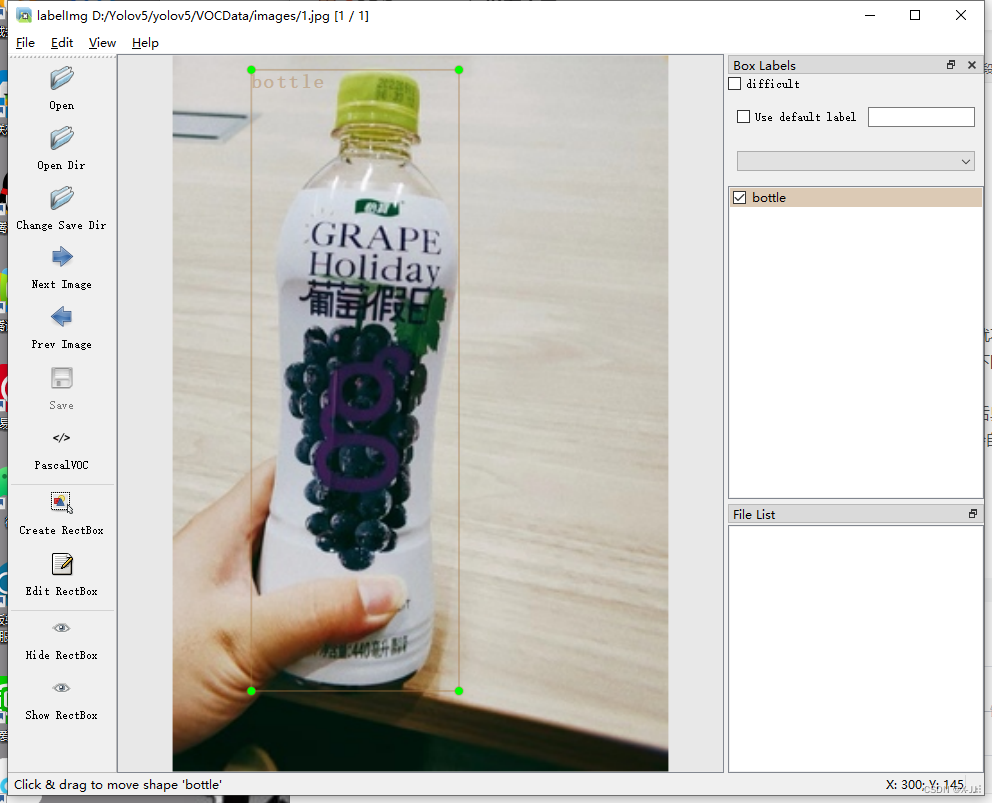
Task: Open the File menu
Action: 25,42
